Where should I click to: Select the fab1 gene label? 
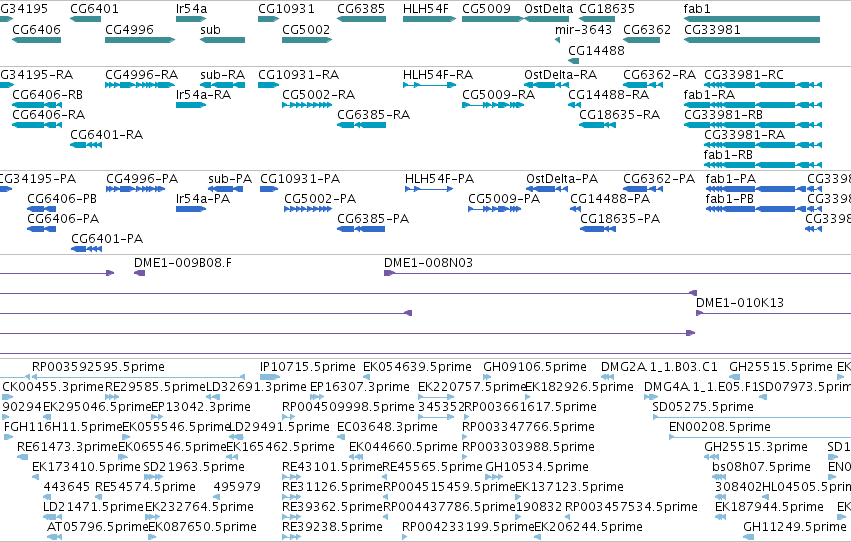(x=697, y=9)
